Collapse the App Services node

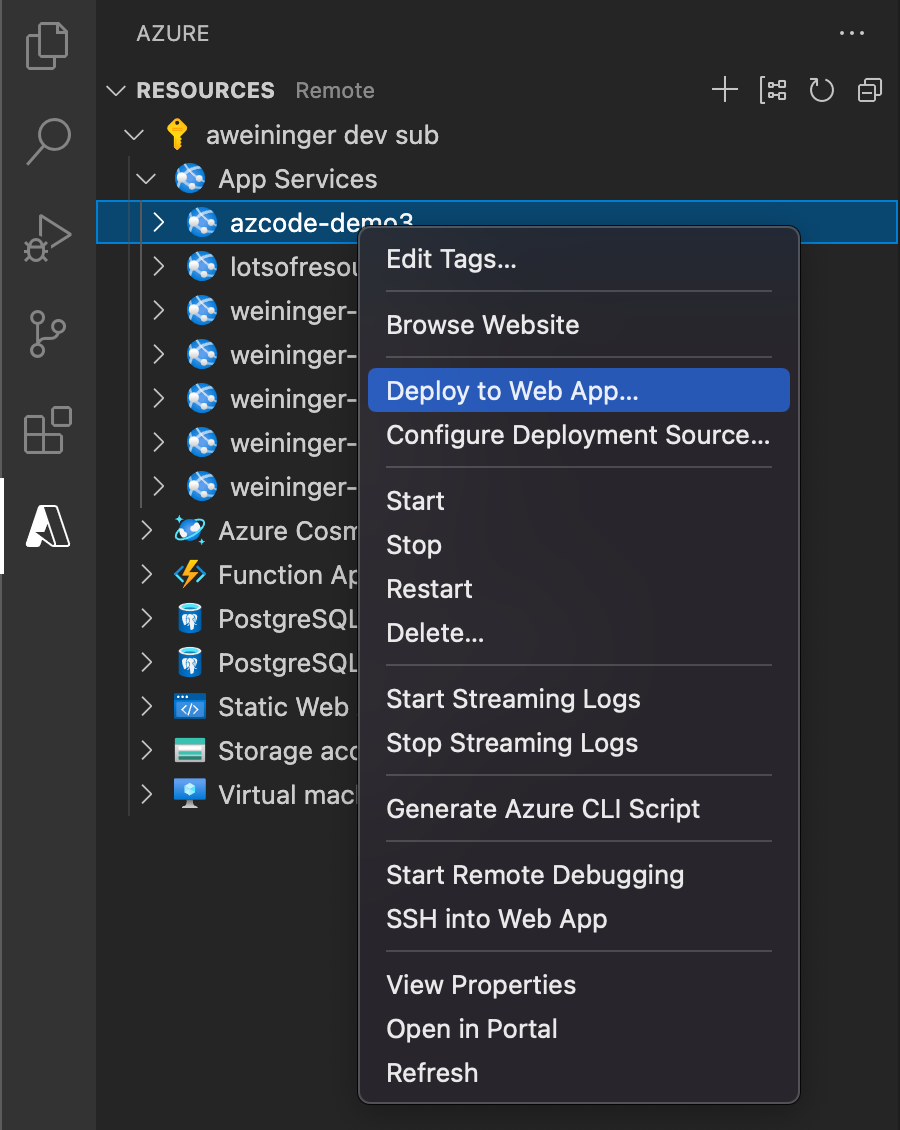[146, 179]
